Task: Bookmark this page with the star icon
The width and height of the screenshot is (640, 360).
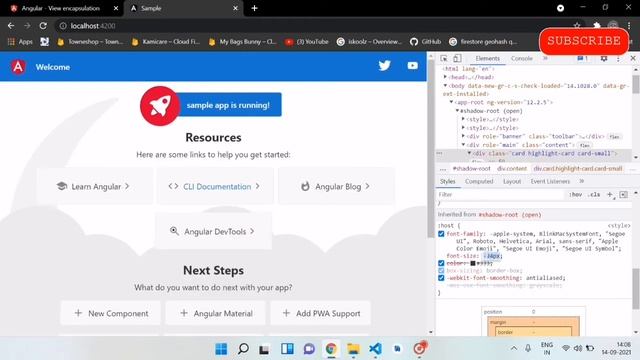Action: (x=577, y=26)
